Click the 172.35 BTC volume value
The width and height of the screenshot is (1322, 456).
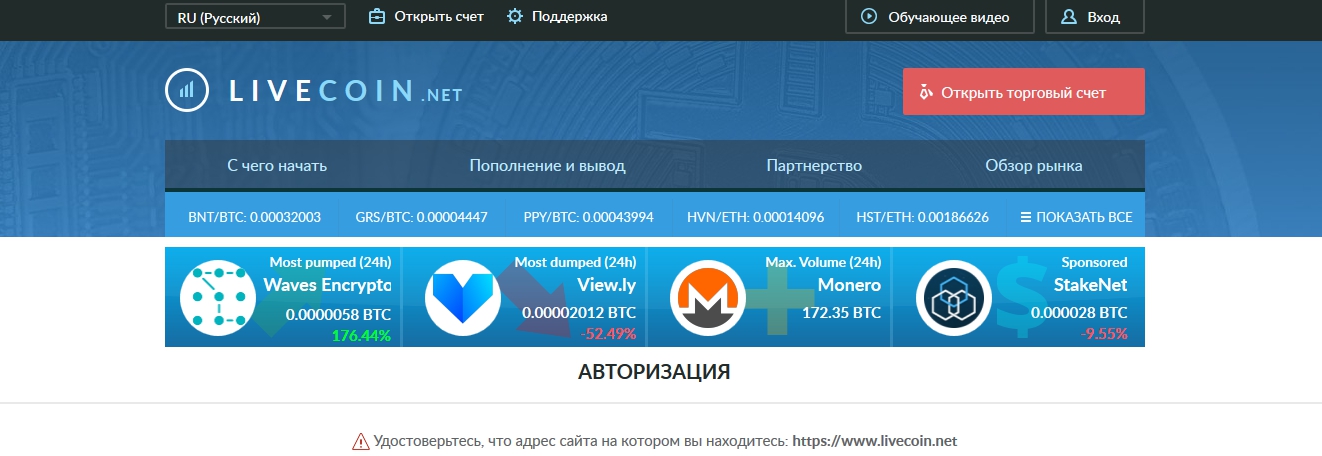pyautogui.click(x=841, y=313)
